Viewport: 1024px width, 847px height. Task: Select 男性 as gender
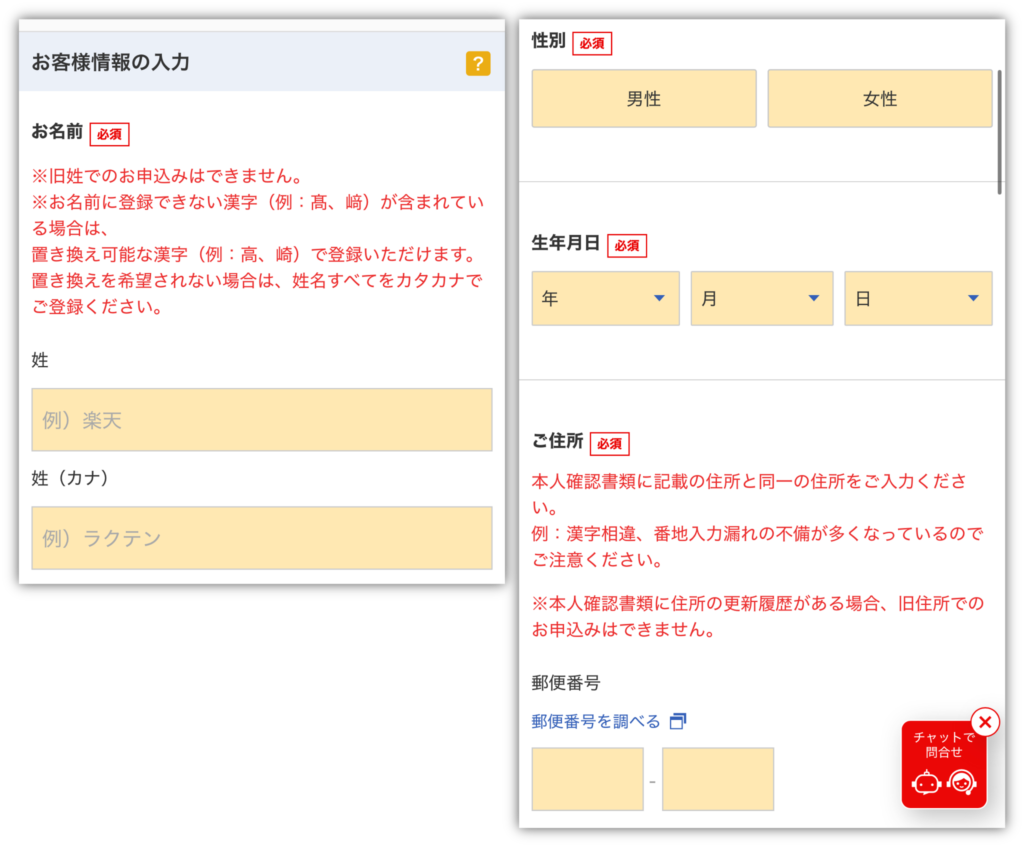coord(644,99)
